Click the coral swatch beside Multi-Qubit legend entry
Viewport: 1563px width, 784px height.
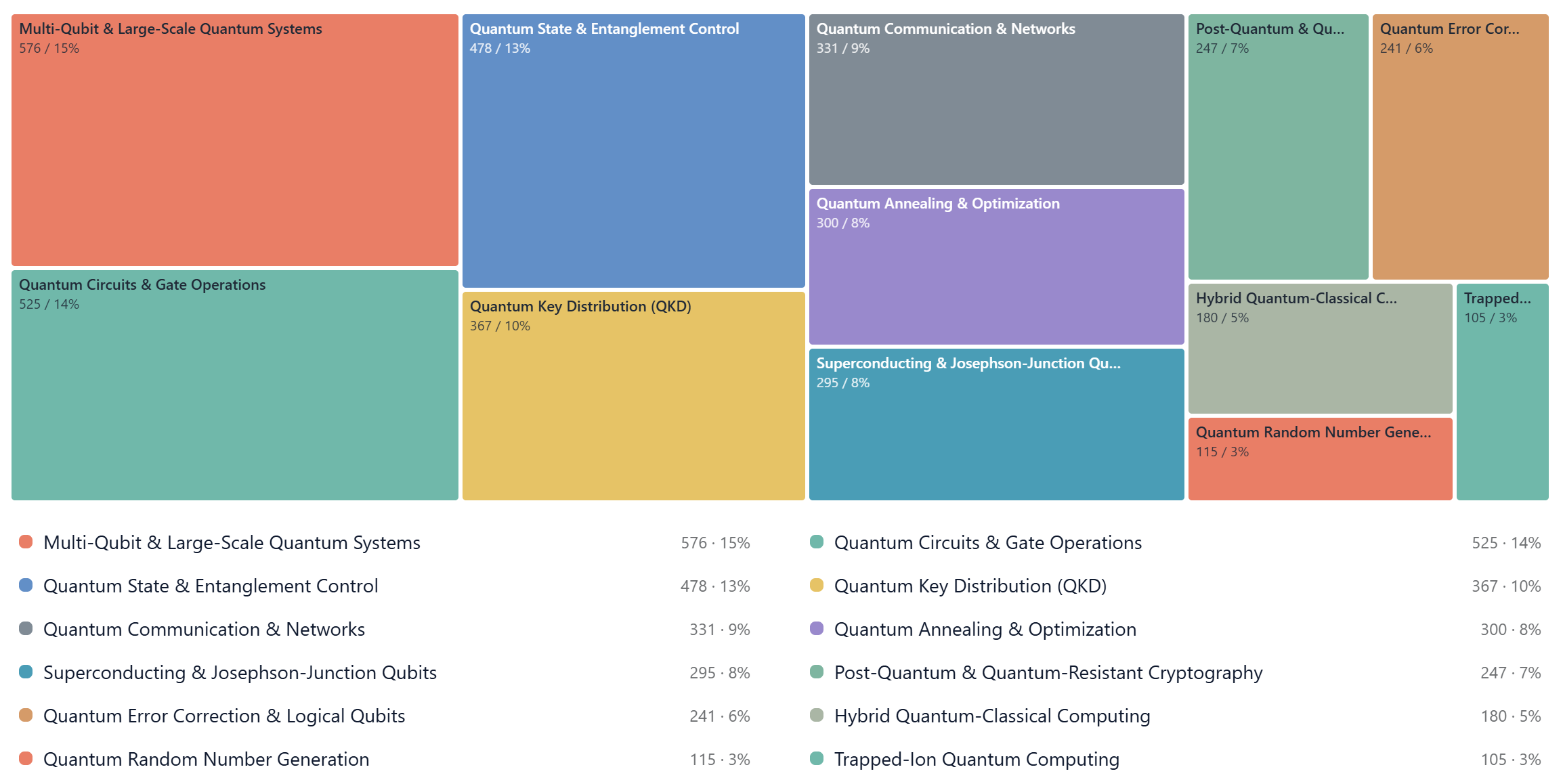tap(26, 542)
